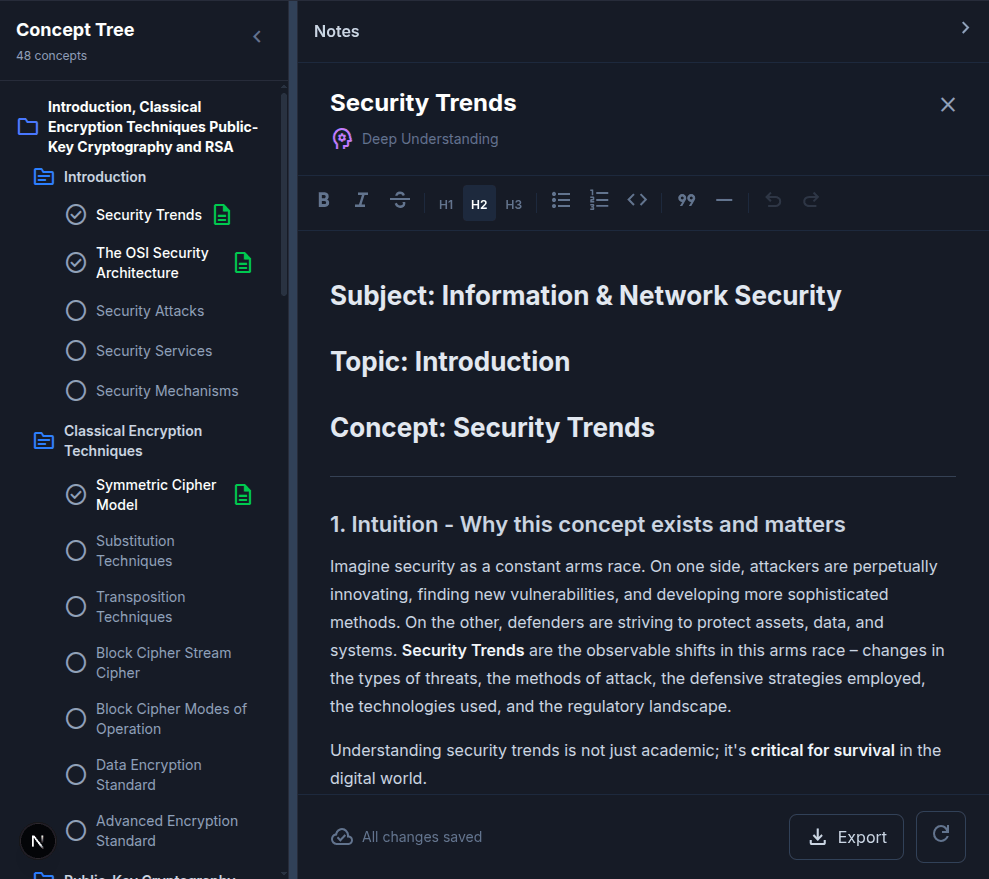Viewport: 989px width, 879px height.
Task: Apply strikethrough formatting
Action: coord(399,200)
